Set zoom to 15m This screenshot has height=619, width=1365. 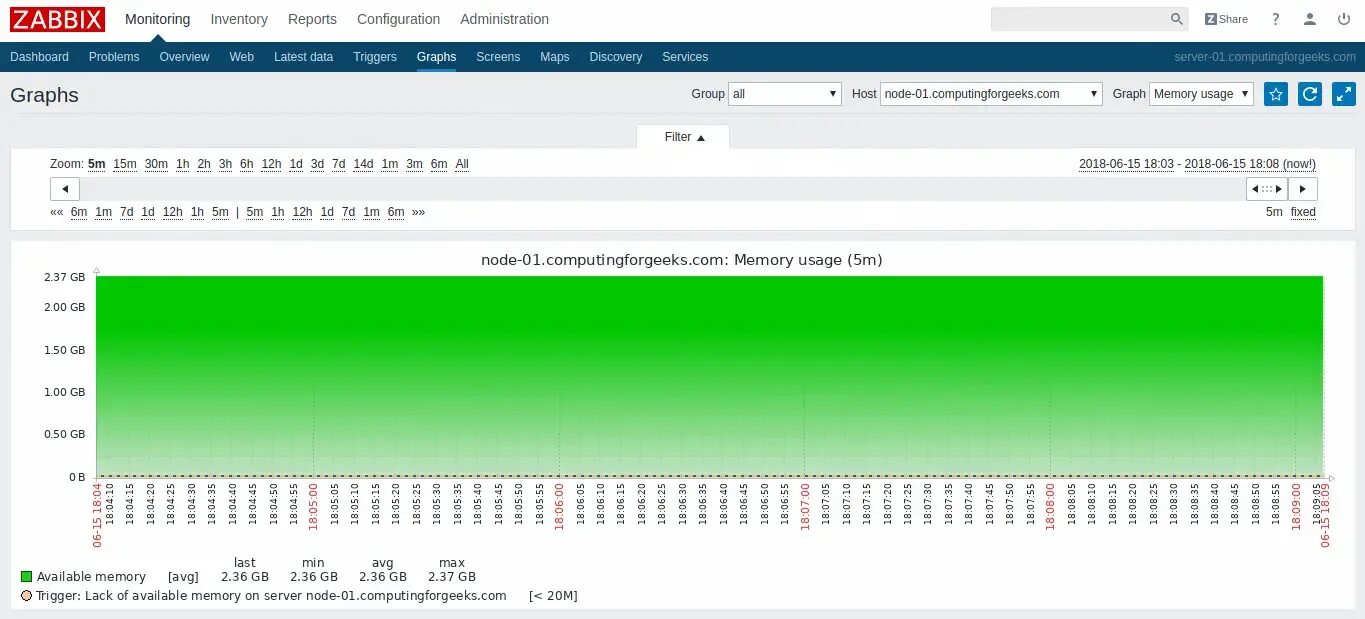[124, 164]
